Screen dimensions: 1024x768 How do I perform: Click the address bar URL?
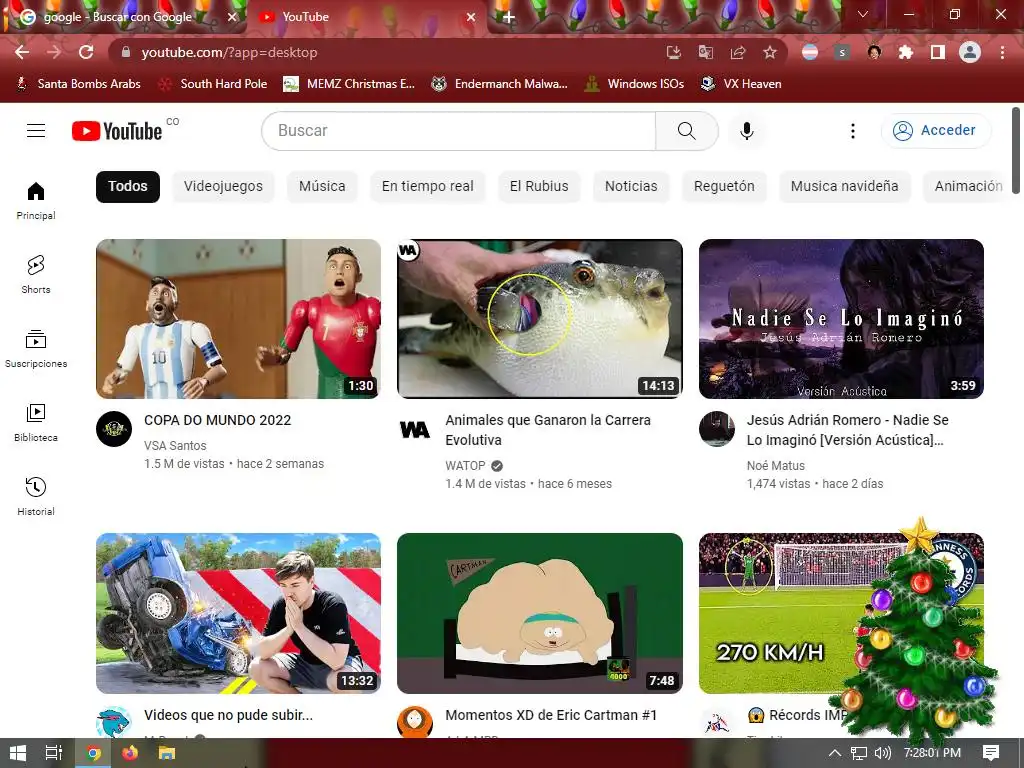pos(229,52)
